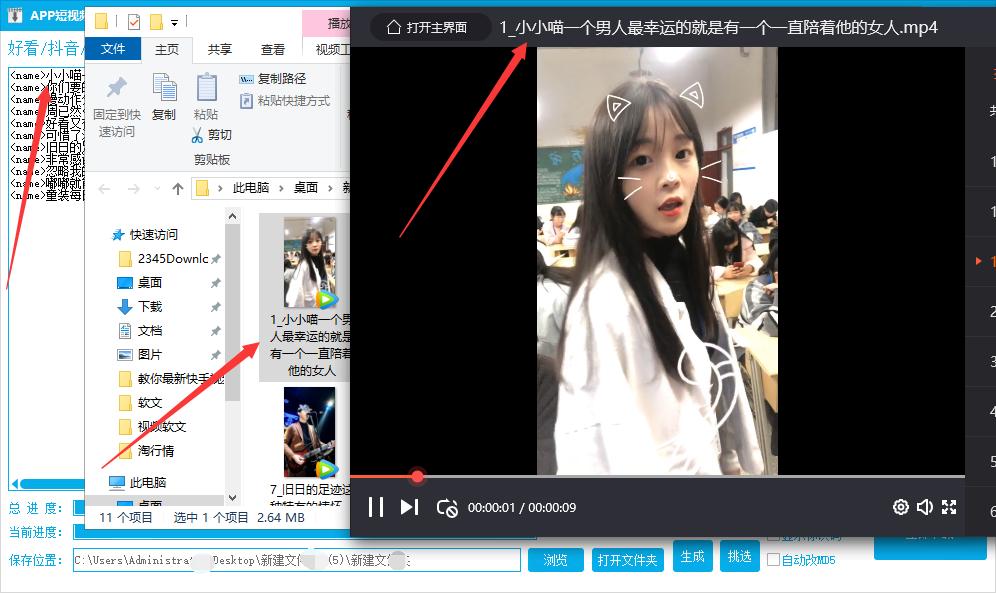Click the 保存位置 save path input field
The width and height of the screenshot is (996, 593).
(x=297, y=560)
